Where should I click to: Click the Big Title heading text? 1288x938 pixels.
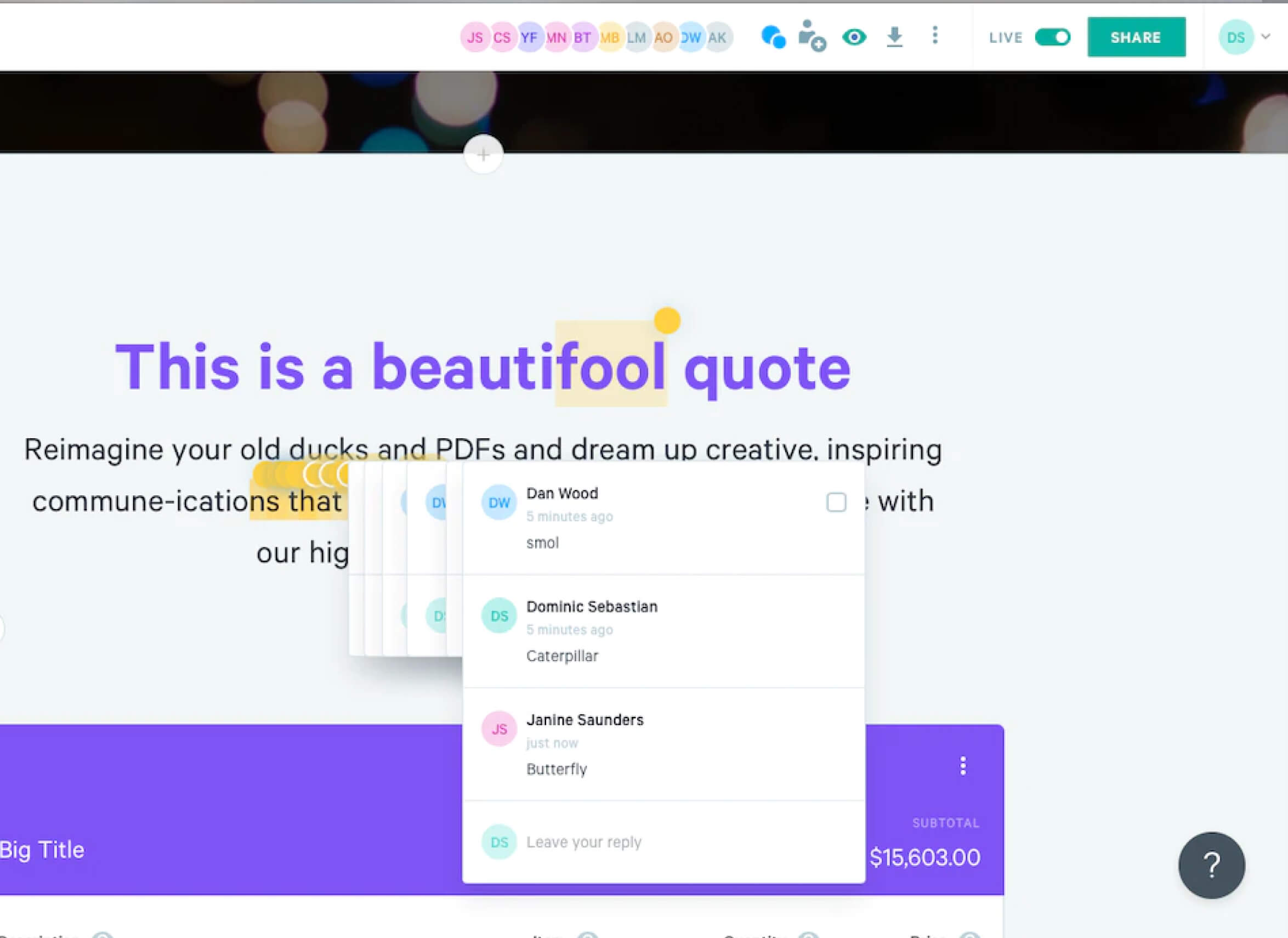pyautogui.click(x=43, y=850)
